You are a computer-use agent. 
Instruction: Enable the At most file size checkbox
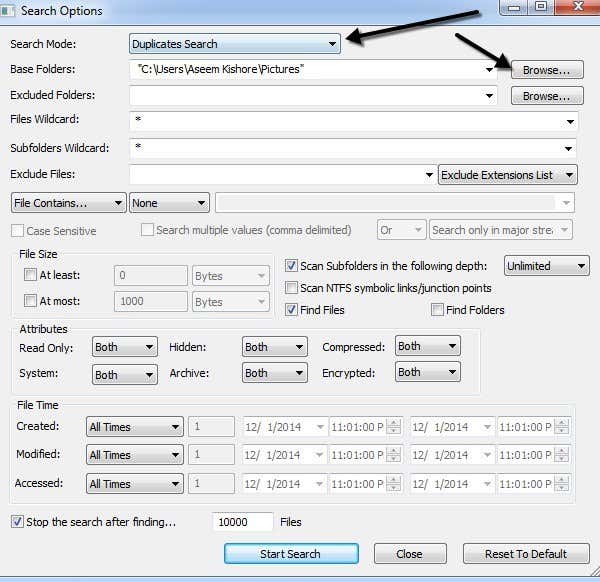click(30, 300)
